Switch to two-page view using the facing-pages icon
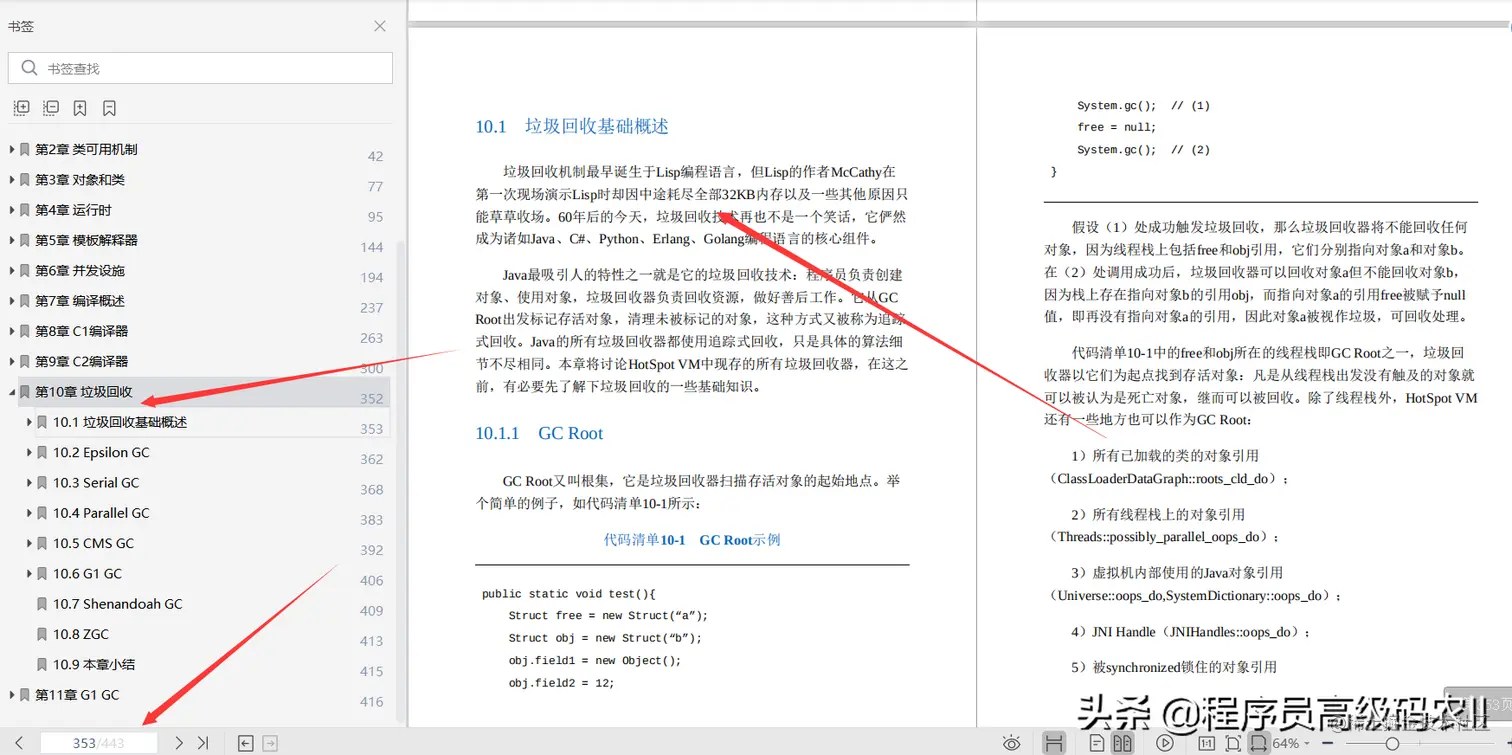1512x755 pixels. (1123, 744)
